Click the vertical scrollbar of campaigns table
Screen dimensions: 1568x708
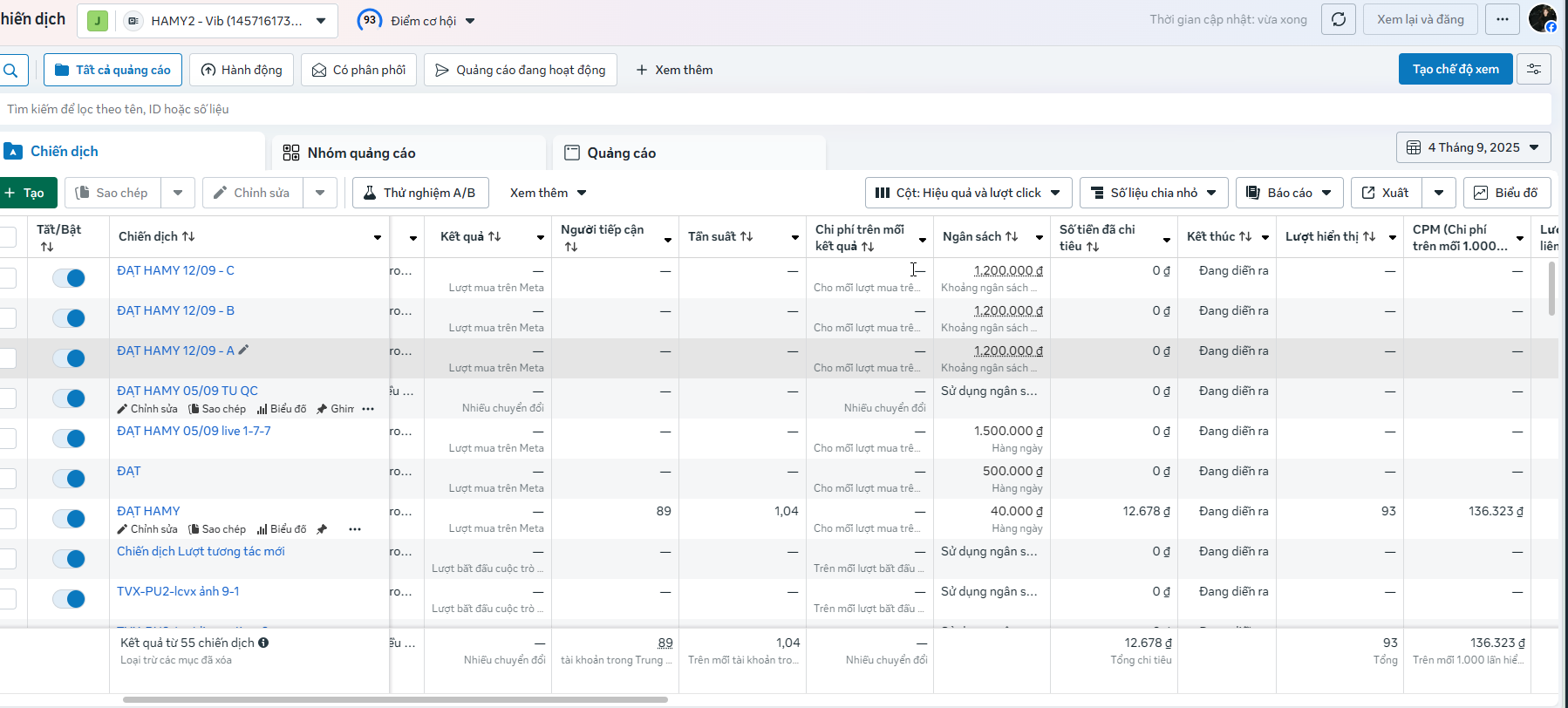pos(1551,288)
